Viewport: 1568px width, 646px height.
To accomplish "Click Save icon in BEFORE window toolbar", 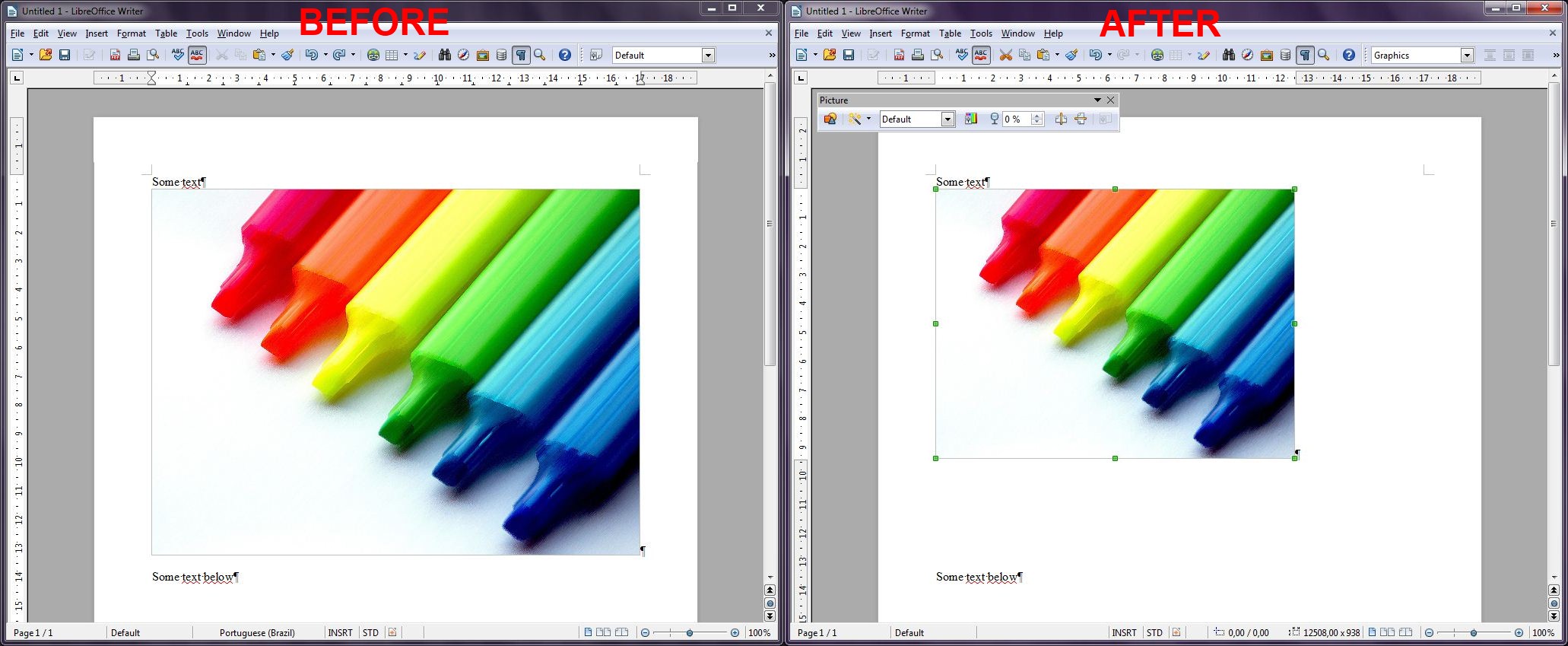I will coord(65,55).
